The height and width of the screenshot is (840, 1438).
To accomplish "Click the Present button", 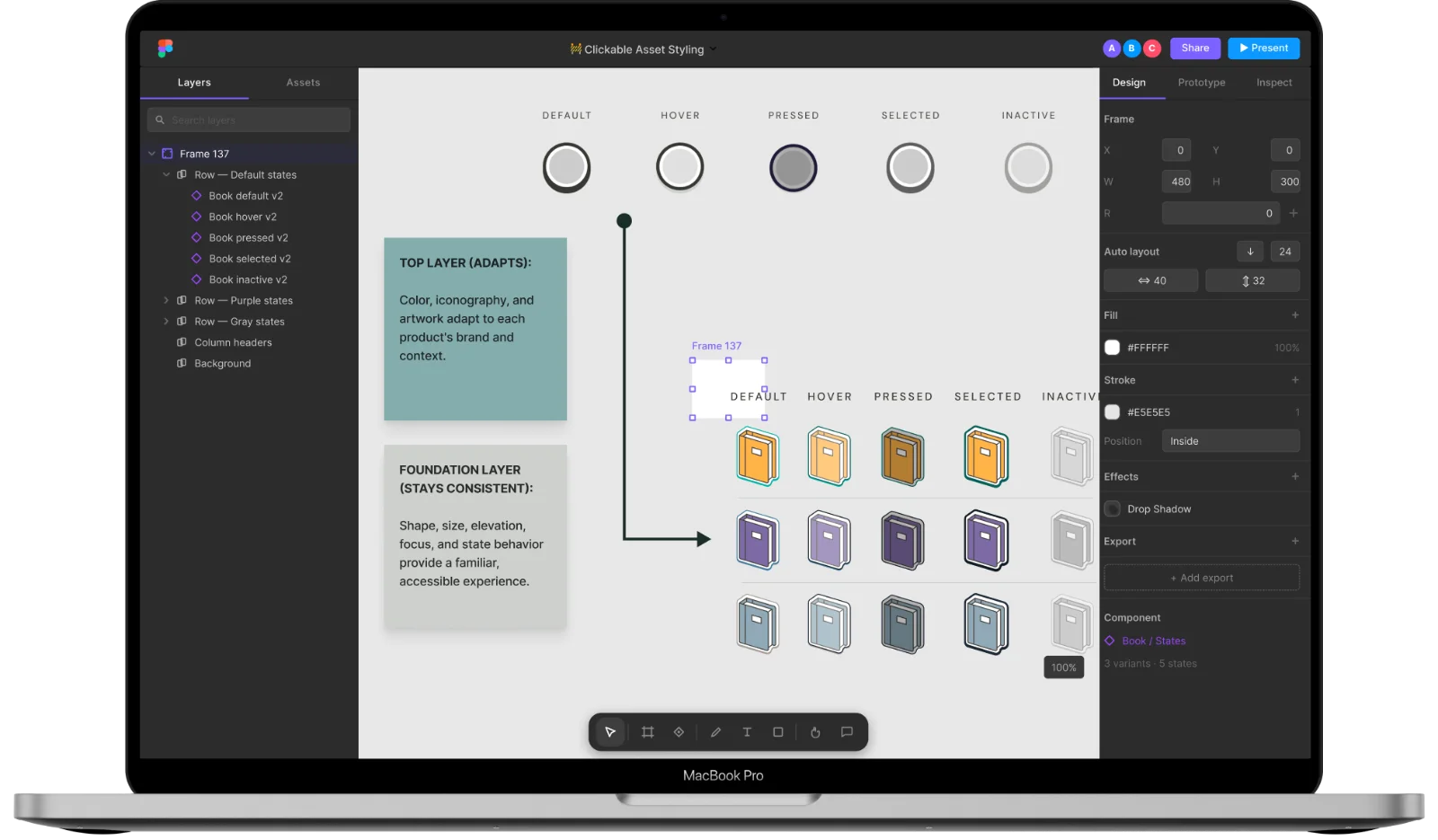I will [x=1264, y=49].
